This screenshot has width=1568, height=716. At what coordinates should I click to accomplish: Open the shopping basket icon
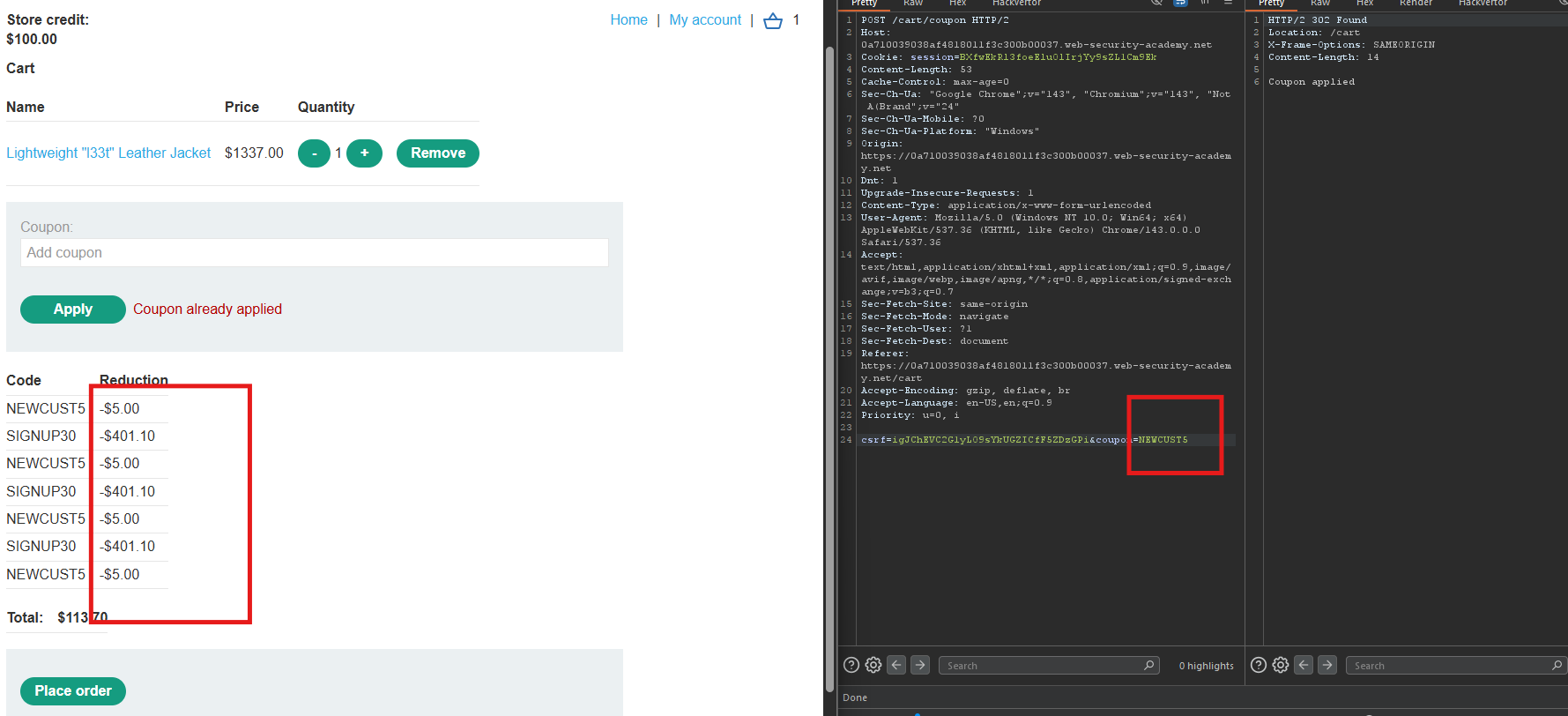point(773,20)
